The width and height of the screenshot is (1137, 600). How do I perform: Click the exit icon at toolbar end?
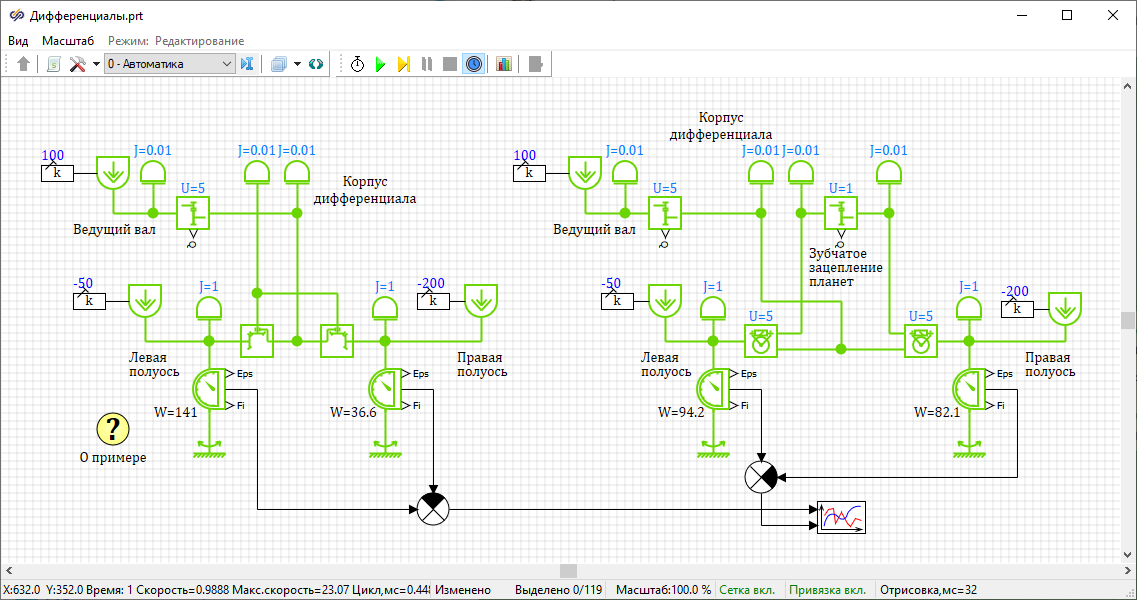535,64
